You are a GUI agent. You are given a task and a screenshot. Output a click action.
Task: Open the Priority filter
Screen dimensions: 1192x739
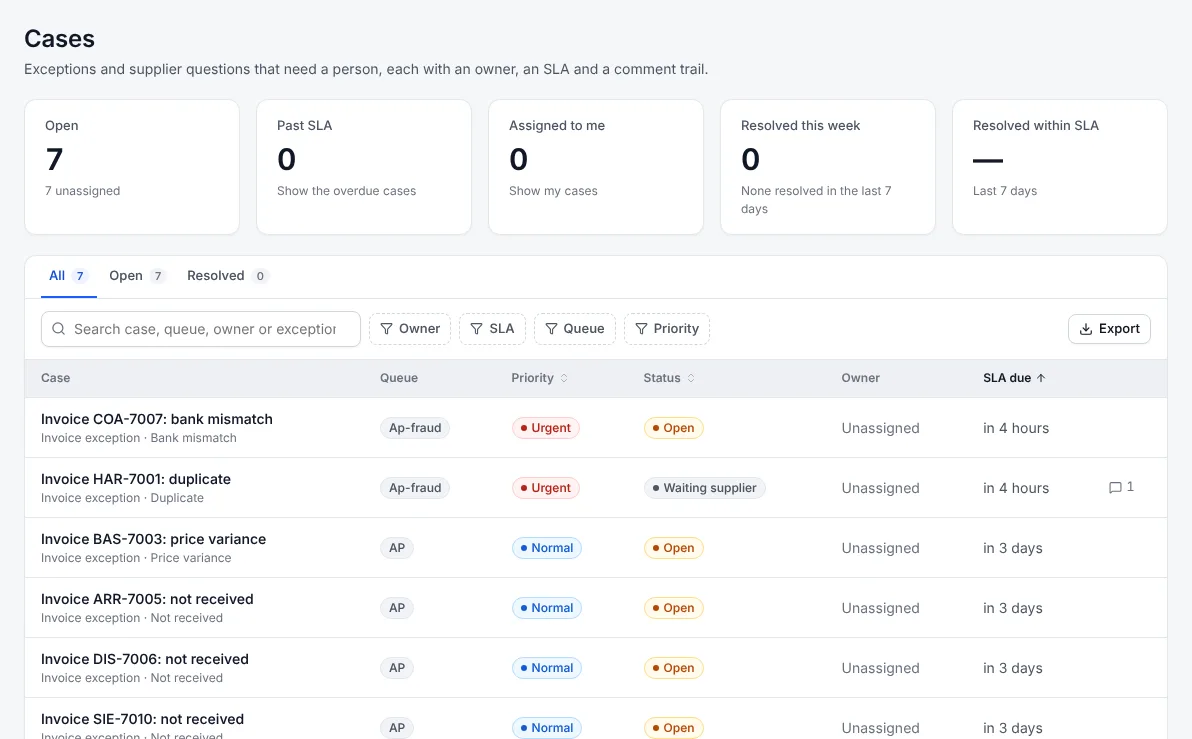click(x=667, y=329)
